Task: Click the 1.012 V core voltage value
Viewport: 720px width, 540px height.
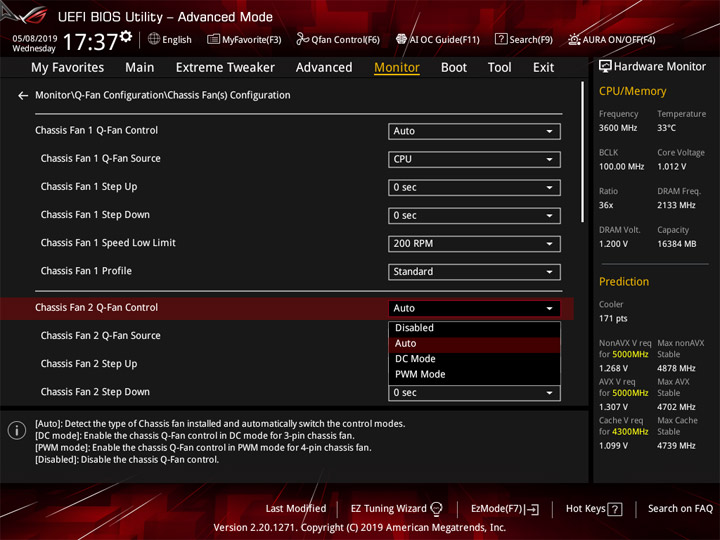Action: pyautogui.click(x=671, y=167)
